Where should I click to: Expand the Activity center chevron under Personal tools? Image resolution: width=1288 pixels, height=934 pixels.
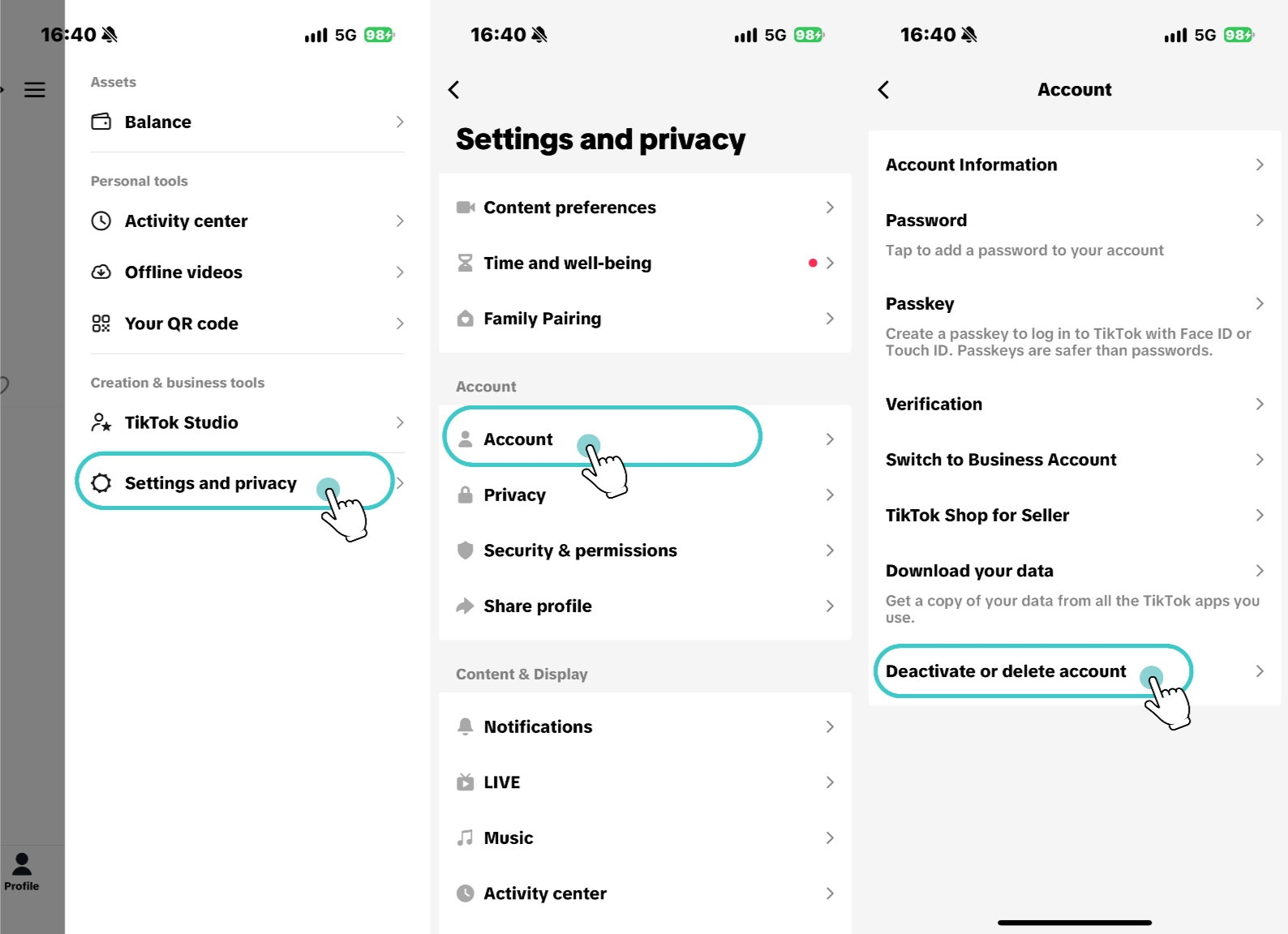pyautogui.click(x=400, y=221)
